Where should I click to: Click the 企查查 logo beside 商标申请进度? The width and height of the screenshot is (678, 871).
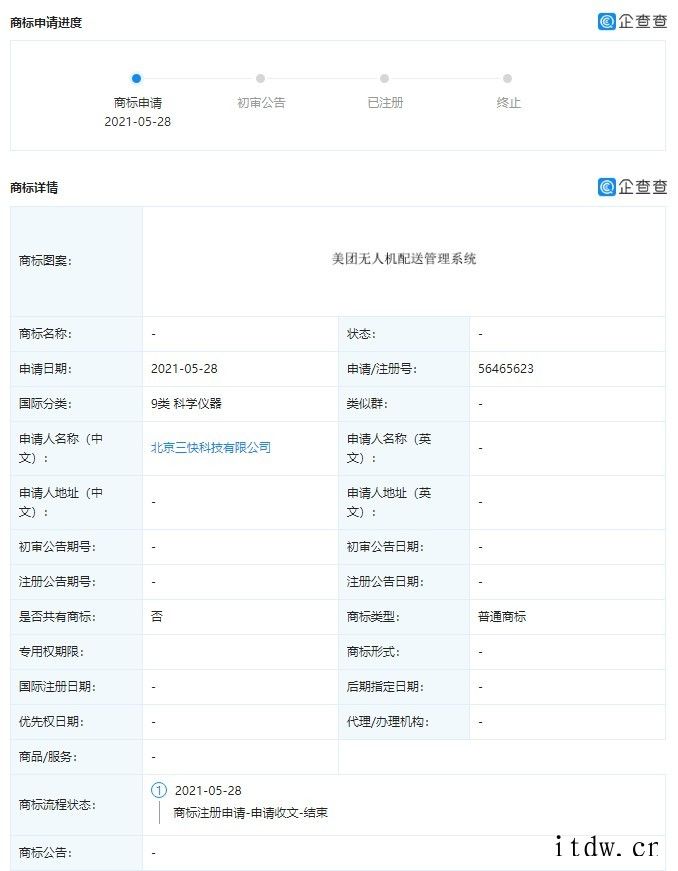[632, 22]
